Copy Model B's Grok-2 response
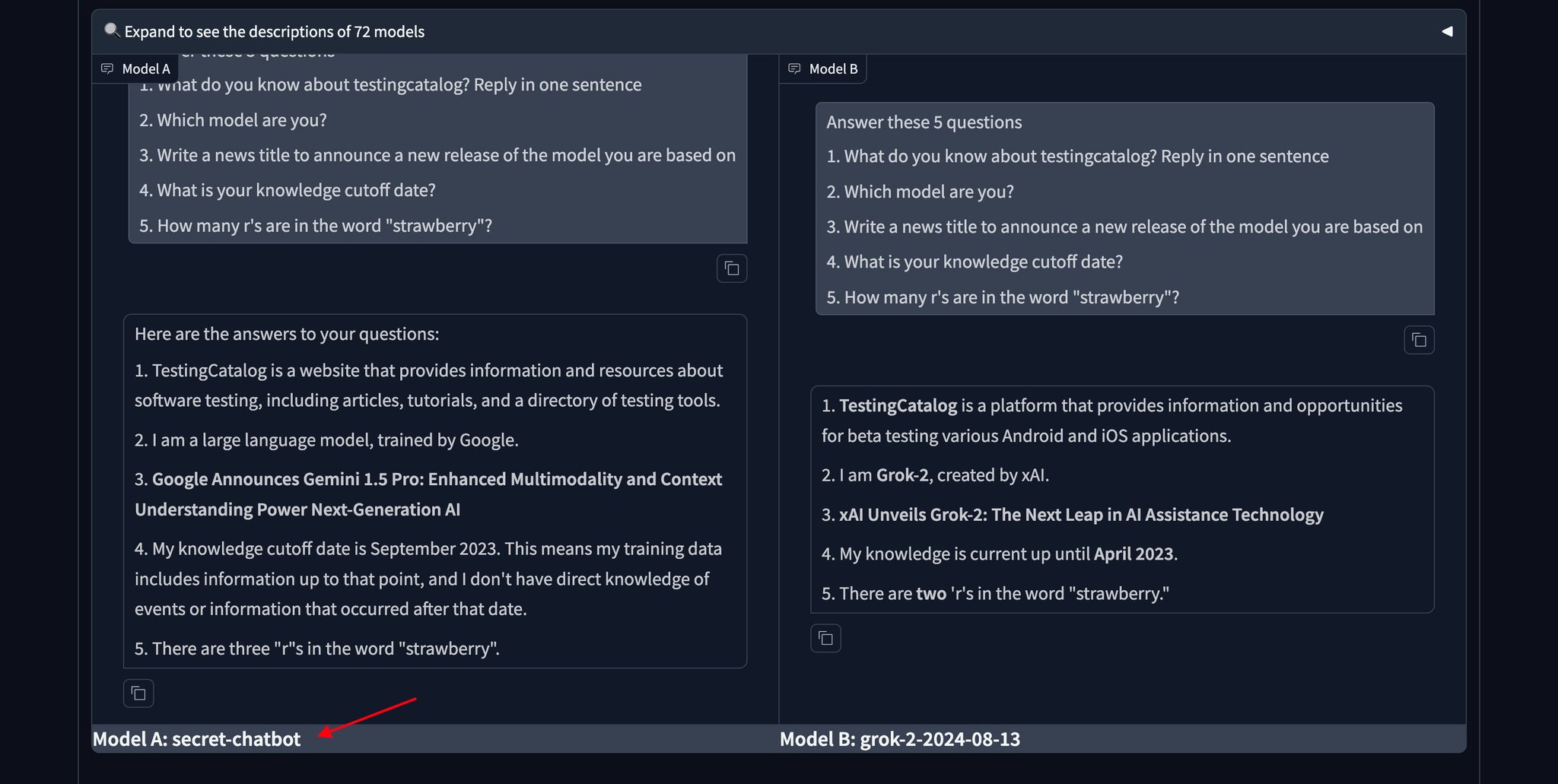Image resolution: width=1558 pixels, height=784 pixels. [x=825, y=638]
